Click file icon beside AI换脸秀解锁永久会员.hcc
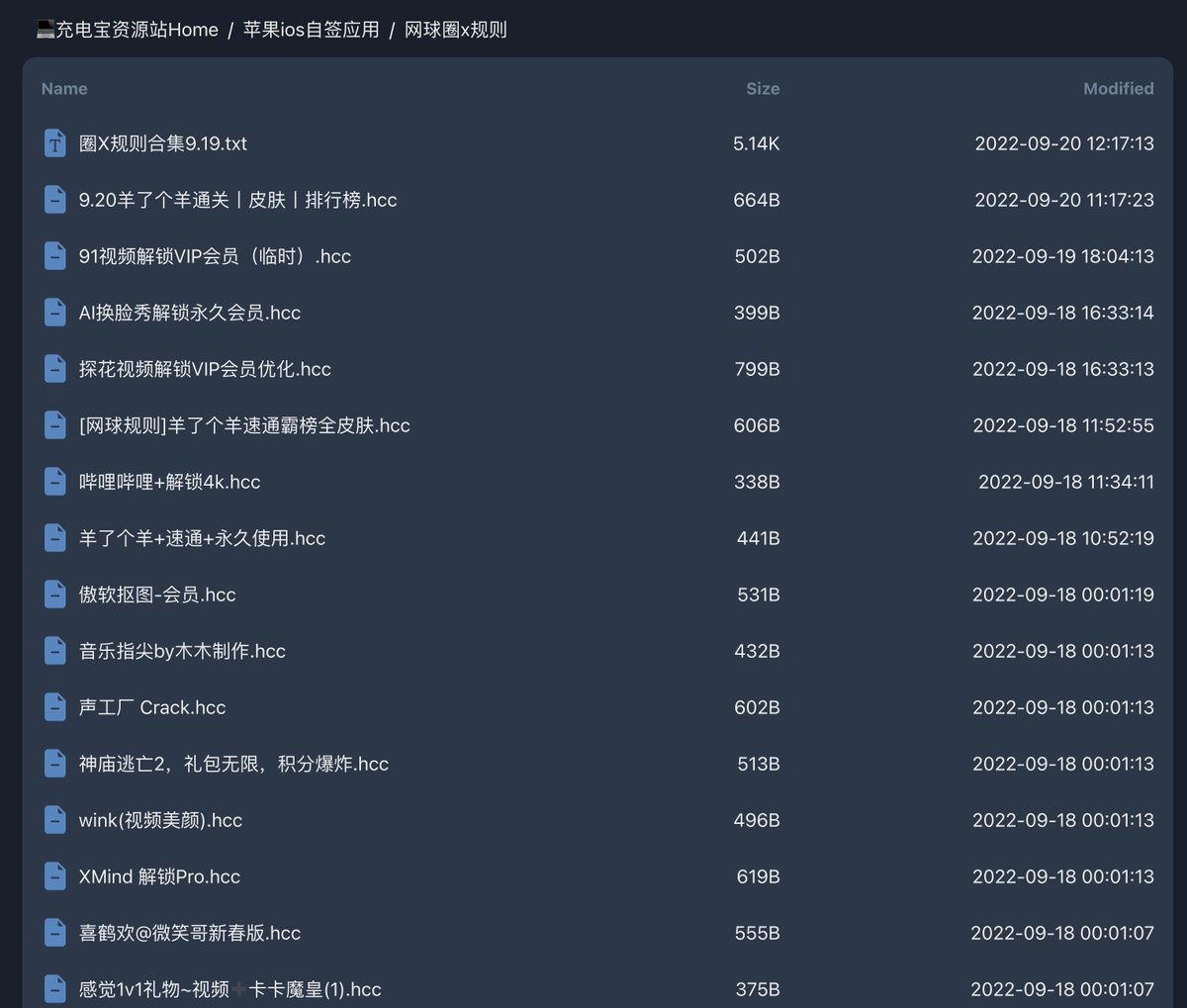This screenshot has width=1187, height=1008. click(x=55, y=313)
